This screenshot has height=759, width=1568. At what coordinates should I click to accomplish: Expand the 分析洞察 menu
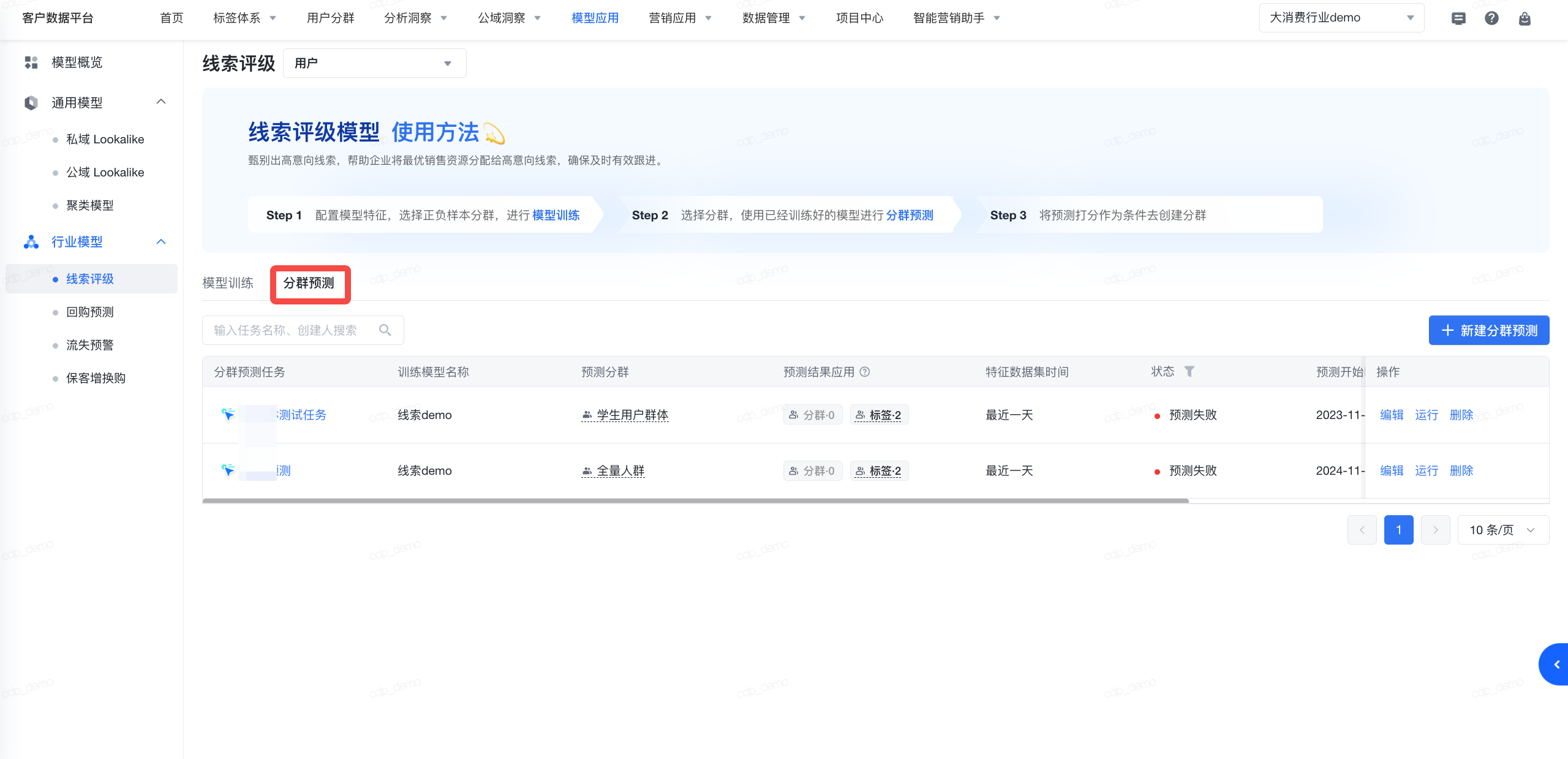click(415, 18)
